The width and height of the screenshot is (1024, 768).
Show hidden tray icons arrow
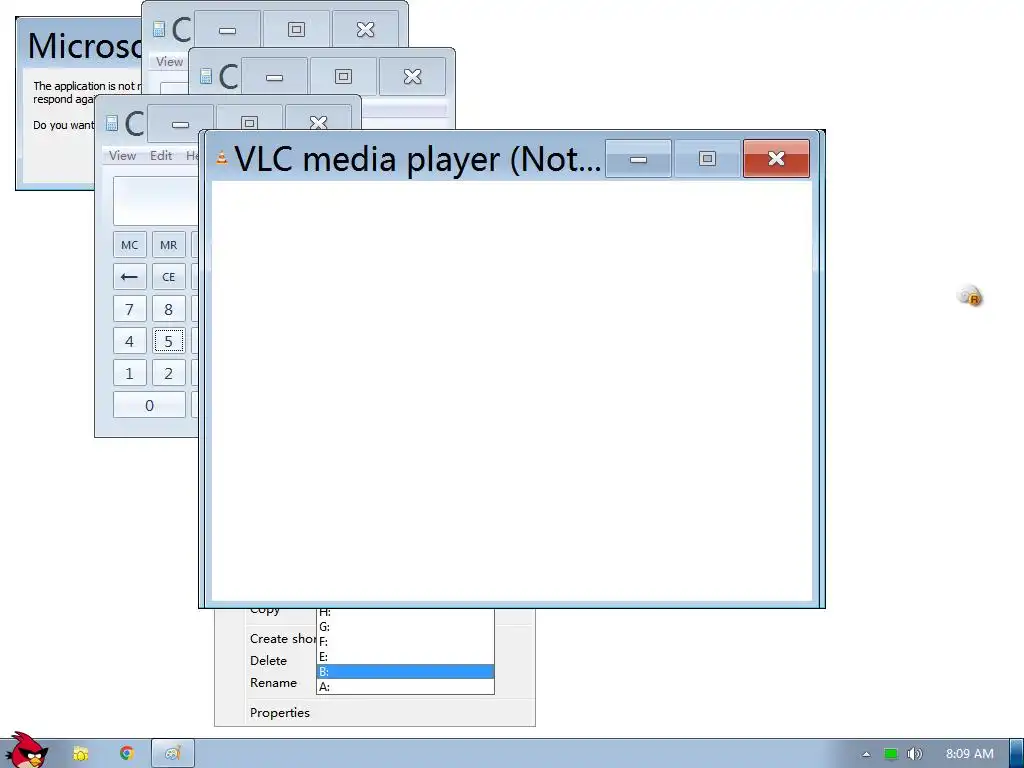pyautogui.click(x=866, y=754)
